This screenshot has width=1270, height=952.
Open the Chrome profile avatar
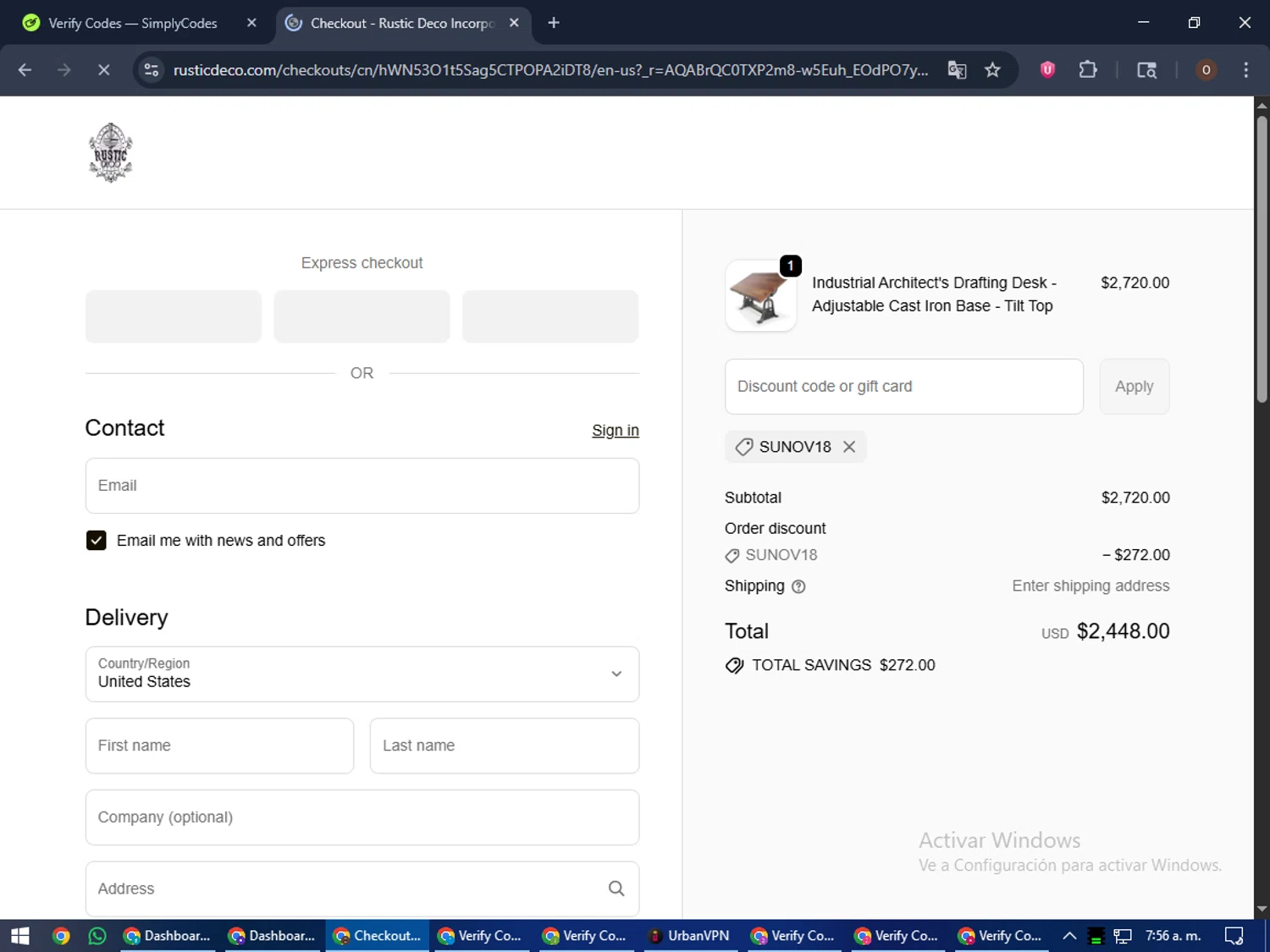pyautogui.click(x=1206, y=70)
